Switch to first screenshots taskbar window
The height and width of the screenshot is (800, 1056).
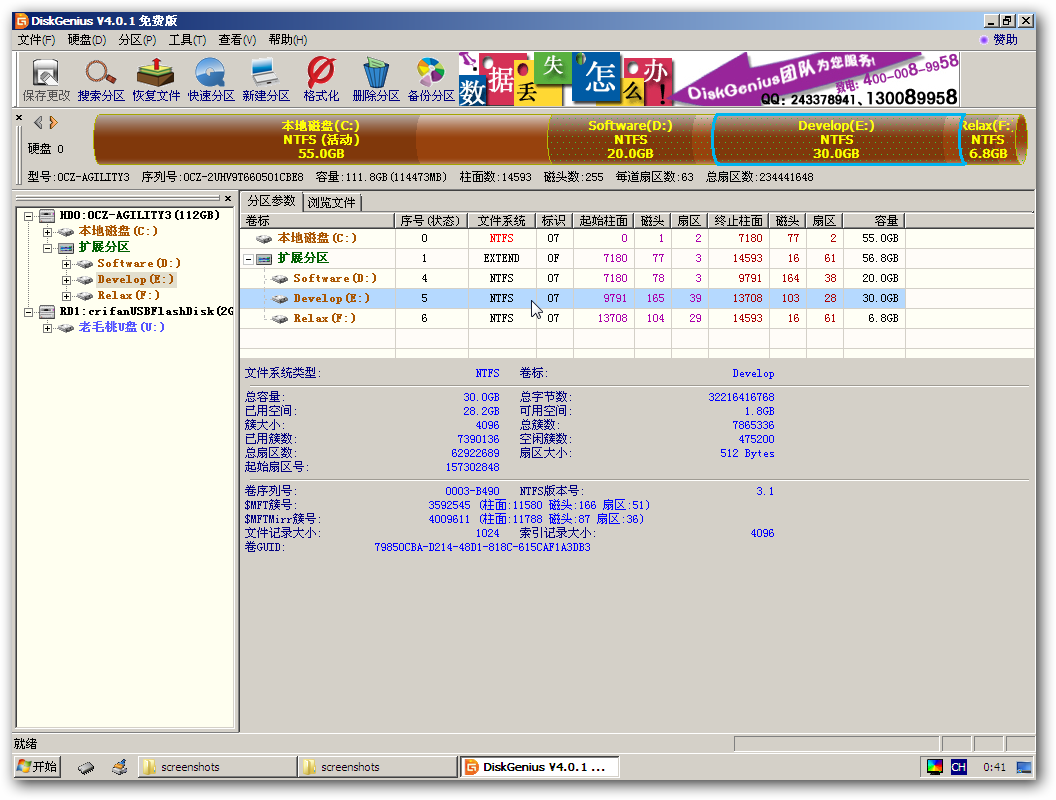[x=218, y=767]
